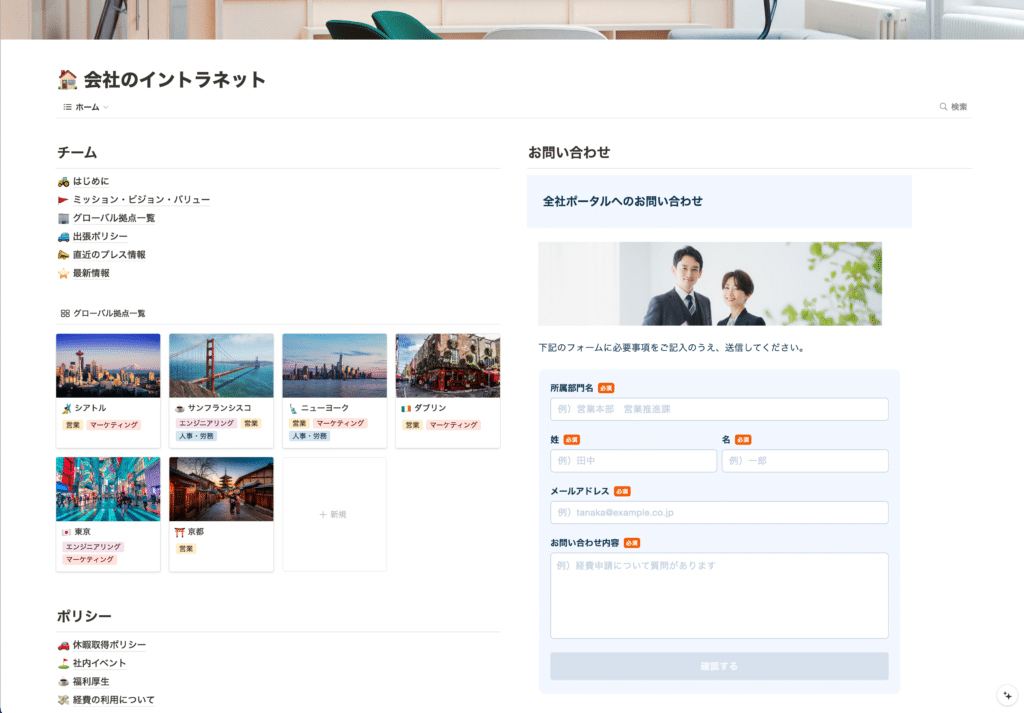Open the サンフランシスコ bridge card thumbnail
The image size is (1024, 713).
[x=221, y=366]
